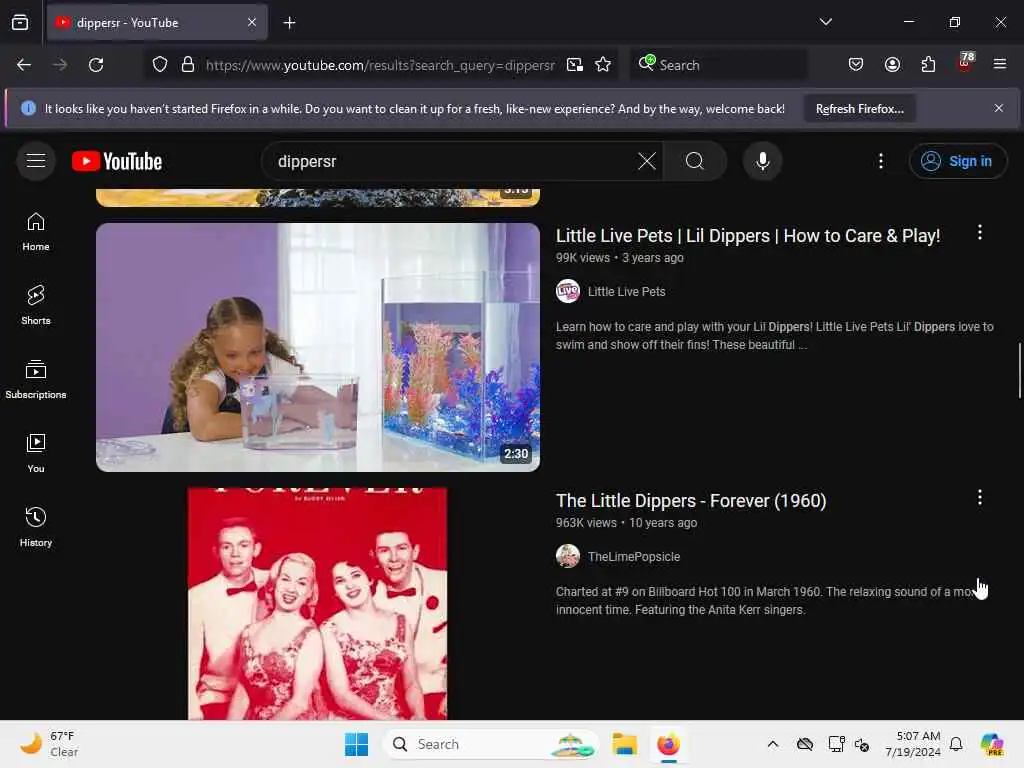Play the Forever red album thumbnail
This screenshot has height=768, width=1024.
317,604
